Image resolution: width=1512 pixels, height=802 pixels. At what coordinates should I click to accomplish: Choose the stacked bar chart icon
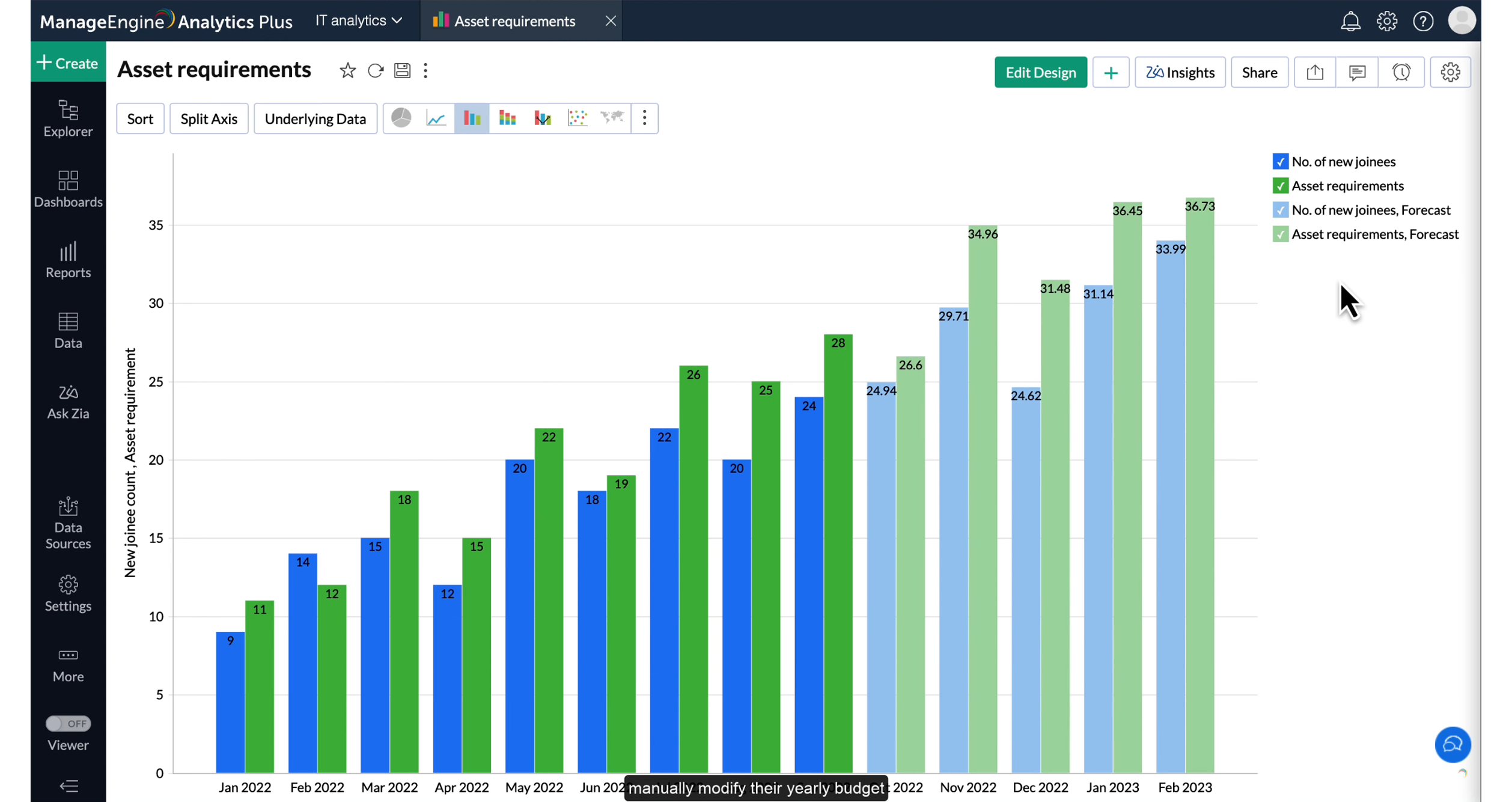(507, 118)
